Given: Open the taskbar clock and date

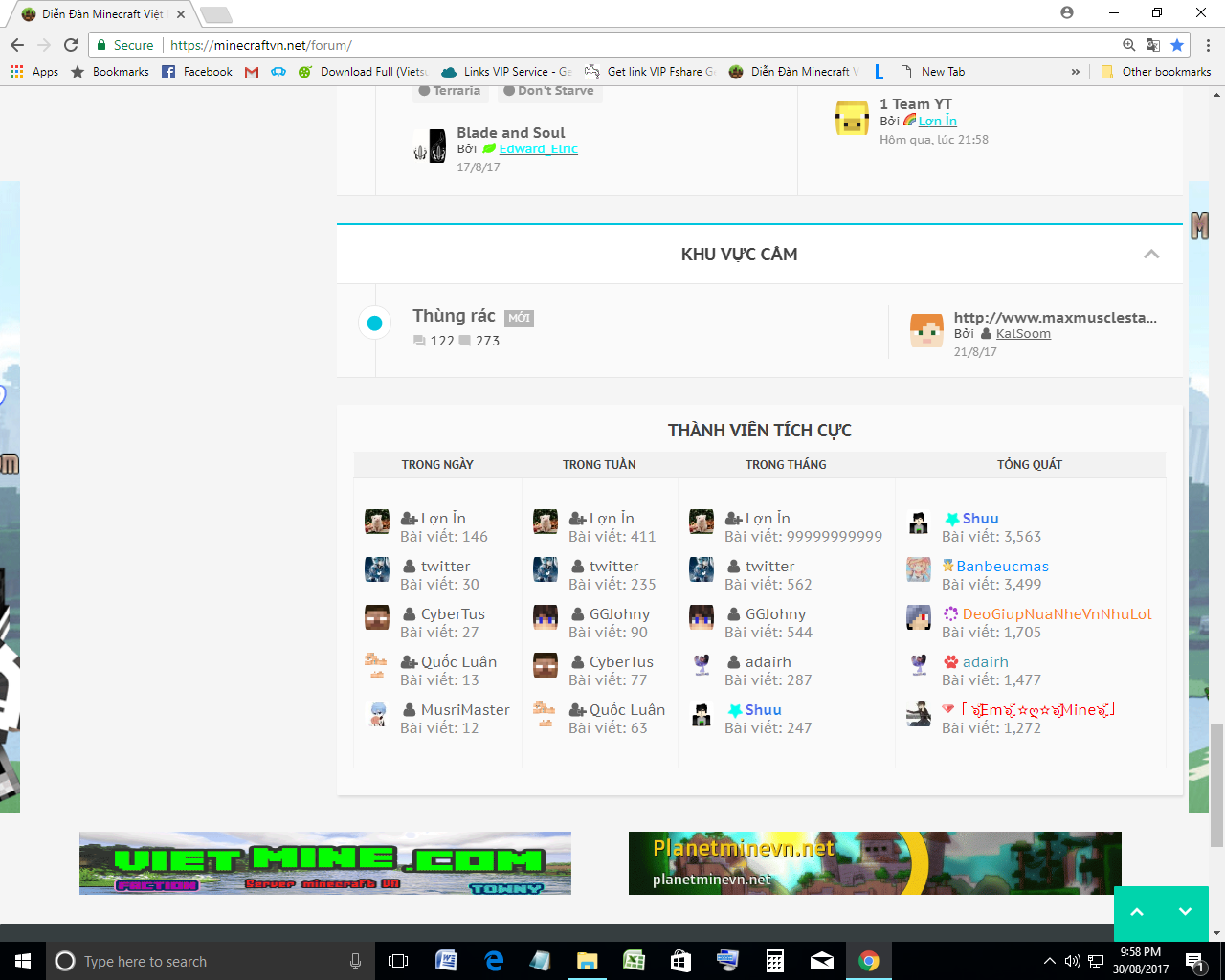Looking at the screenshot, I should pyautogui.click(x=1141, y=961).
